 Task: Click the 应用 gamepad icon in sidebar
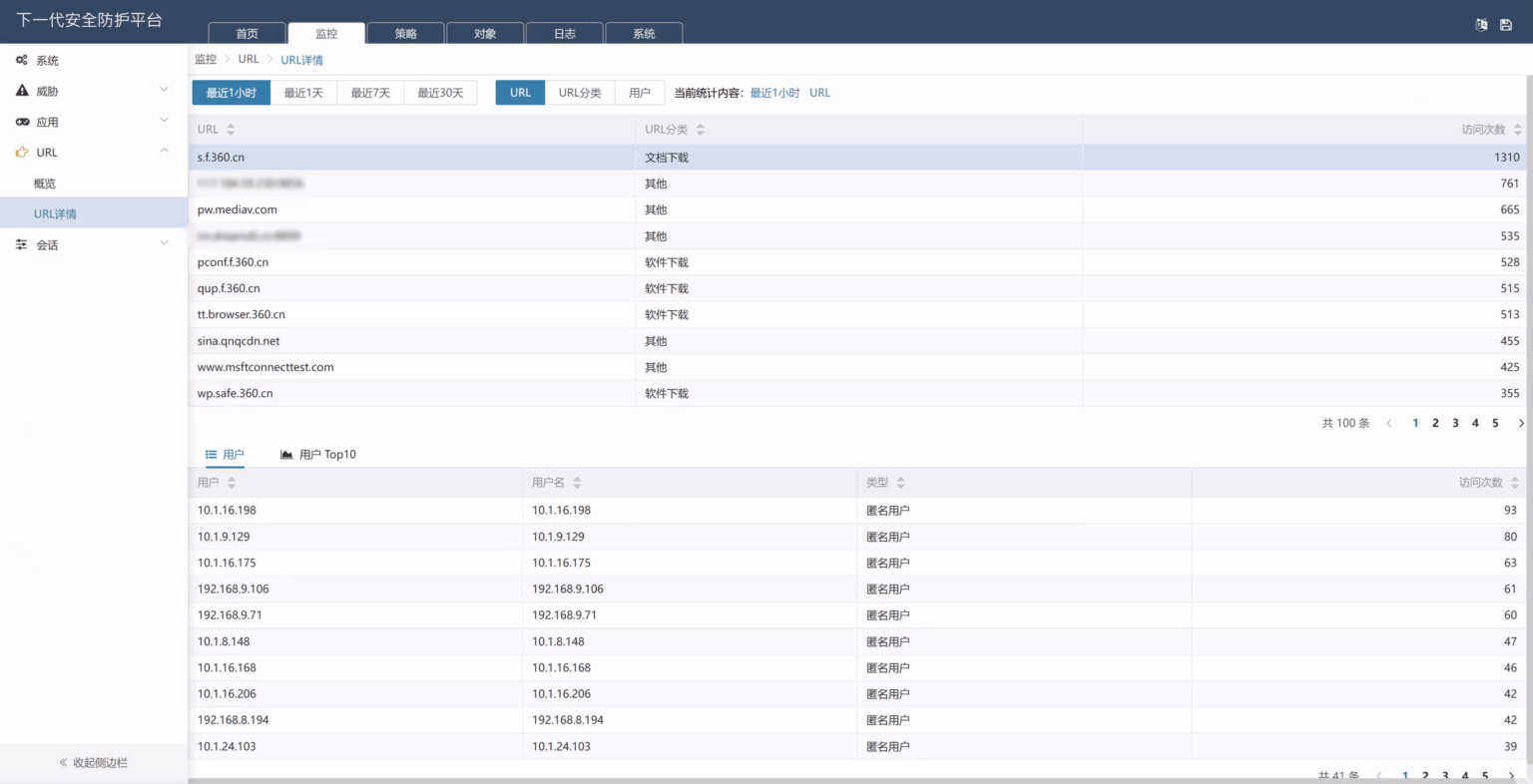click(x=22, y=122)
